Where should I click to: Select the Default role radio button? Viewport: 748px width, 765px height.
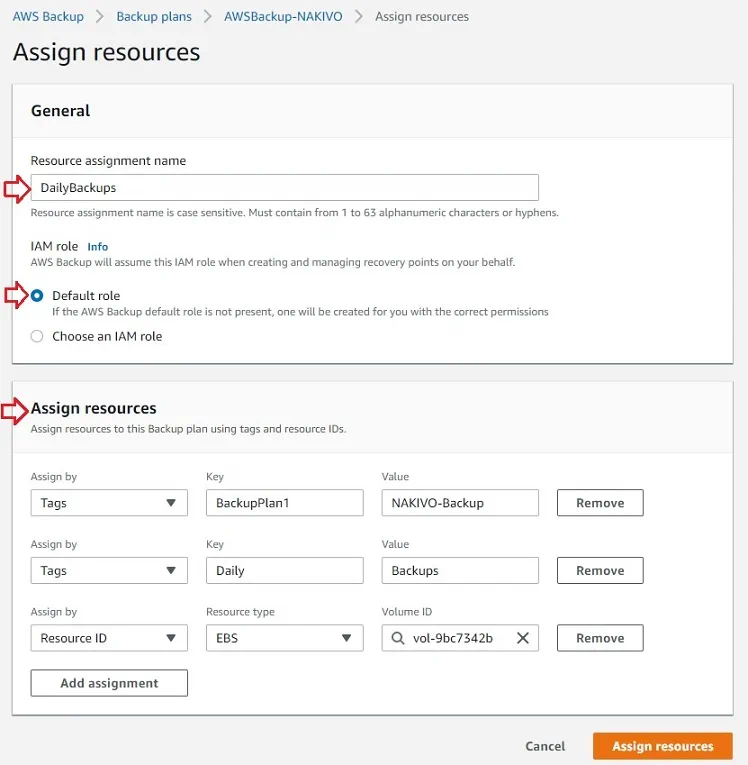pyautogui.click(x=37, y=296)
